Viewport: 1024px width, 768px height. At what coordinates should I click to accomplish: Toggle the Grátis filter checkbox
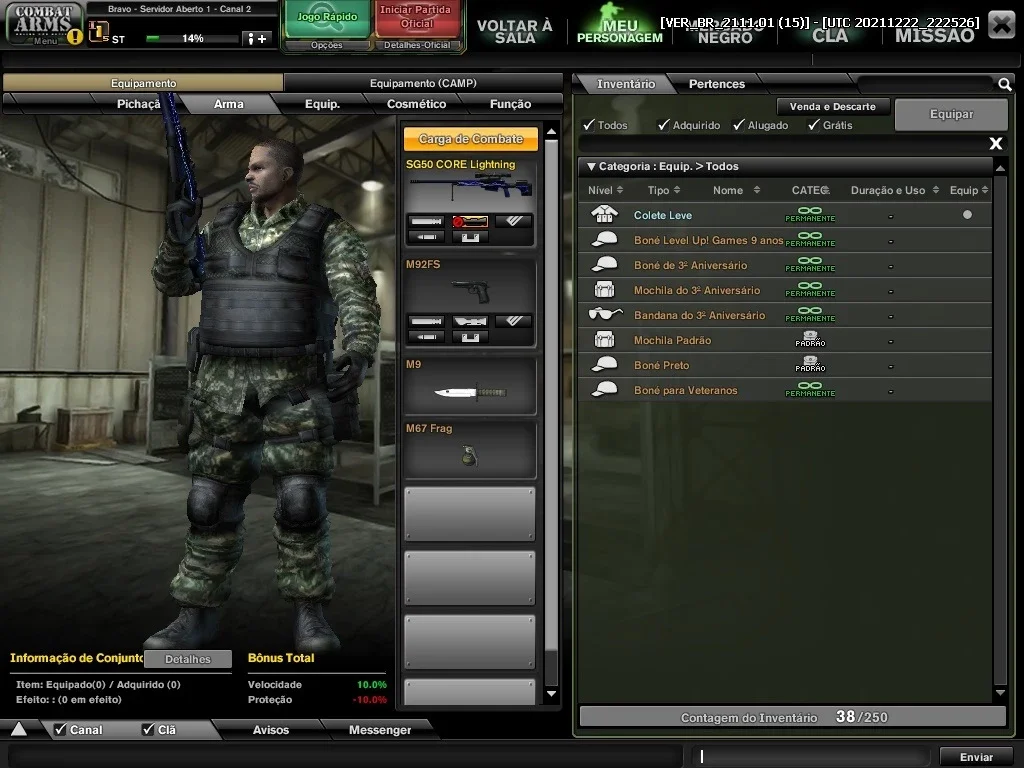click(814, 124)
